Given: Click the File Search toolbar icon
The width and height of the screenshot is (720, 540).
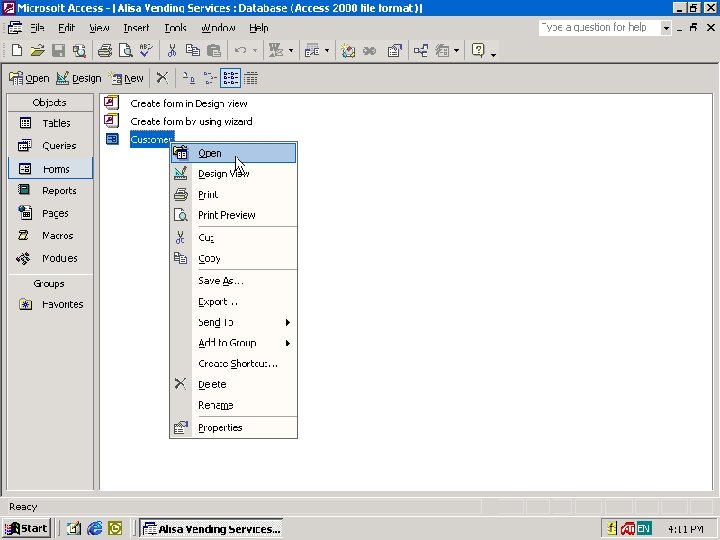Looking at the screenshot, I should (79, 51).
